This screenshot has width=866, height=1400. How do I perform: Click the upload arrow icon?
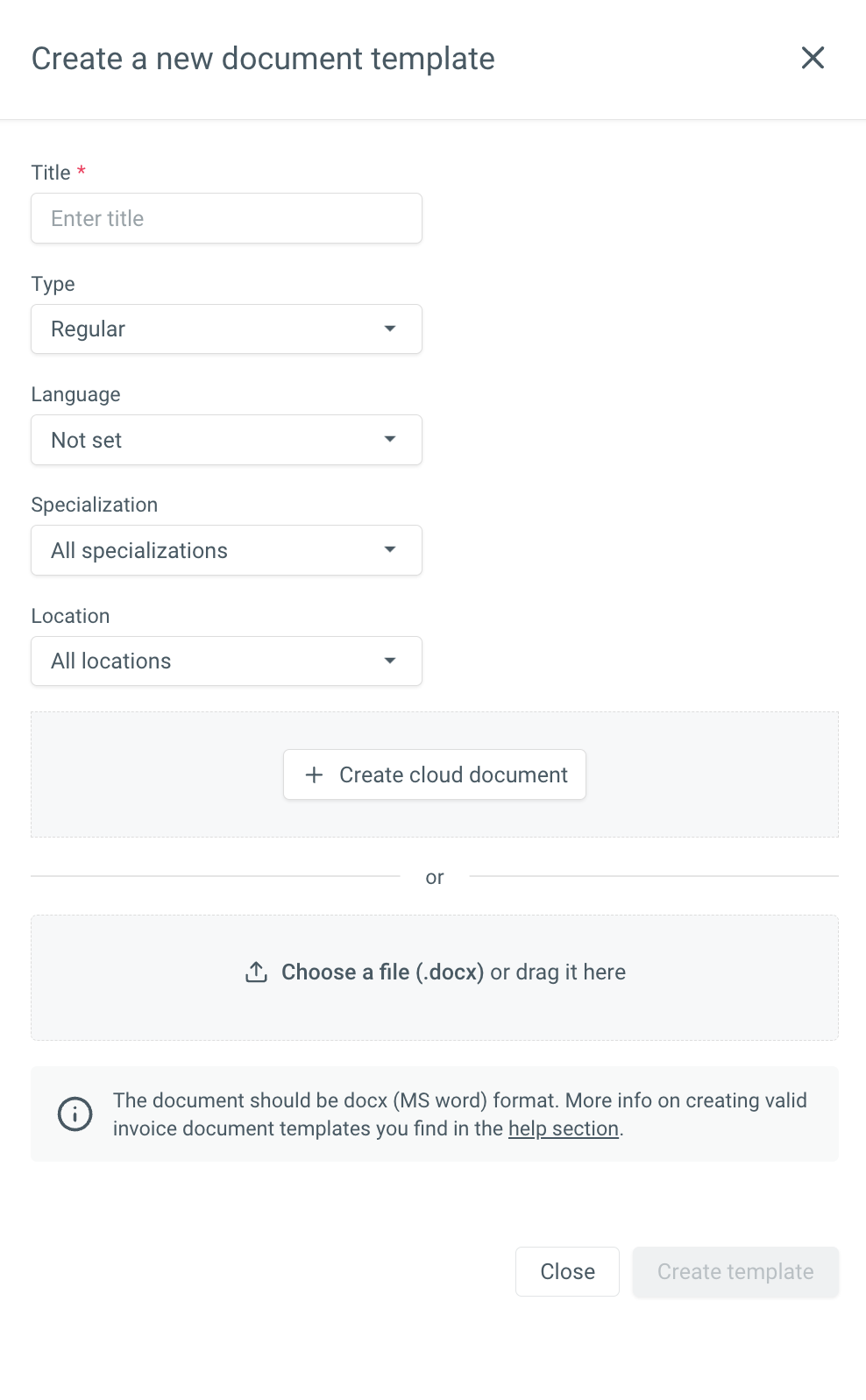[256, 972]
